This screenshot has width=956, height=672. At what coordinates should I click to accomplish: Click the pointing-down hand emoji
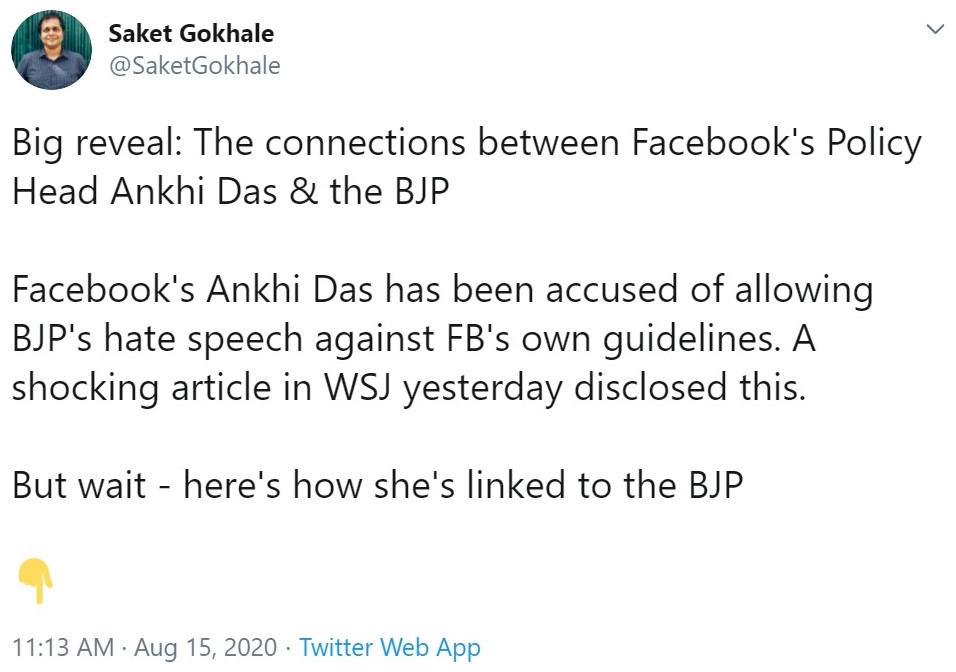(x=35, y=581)
